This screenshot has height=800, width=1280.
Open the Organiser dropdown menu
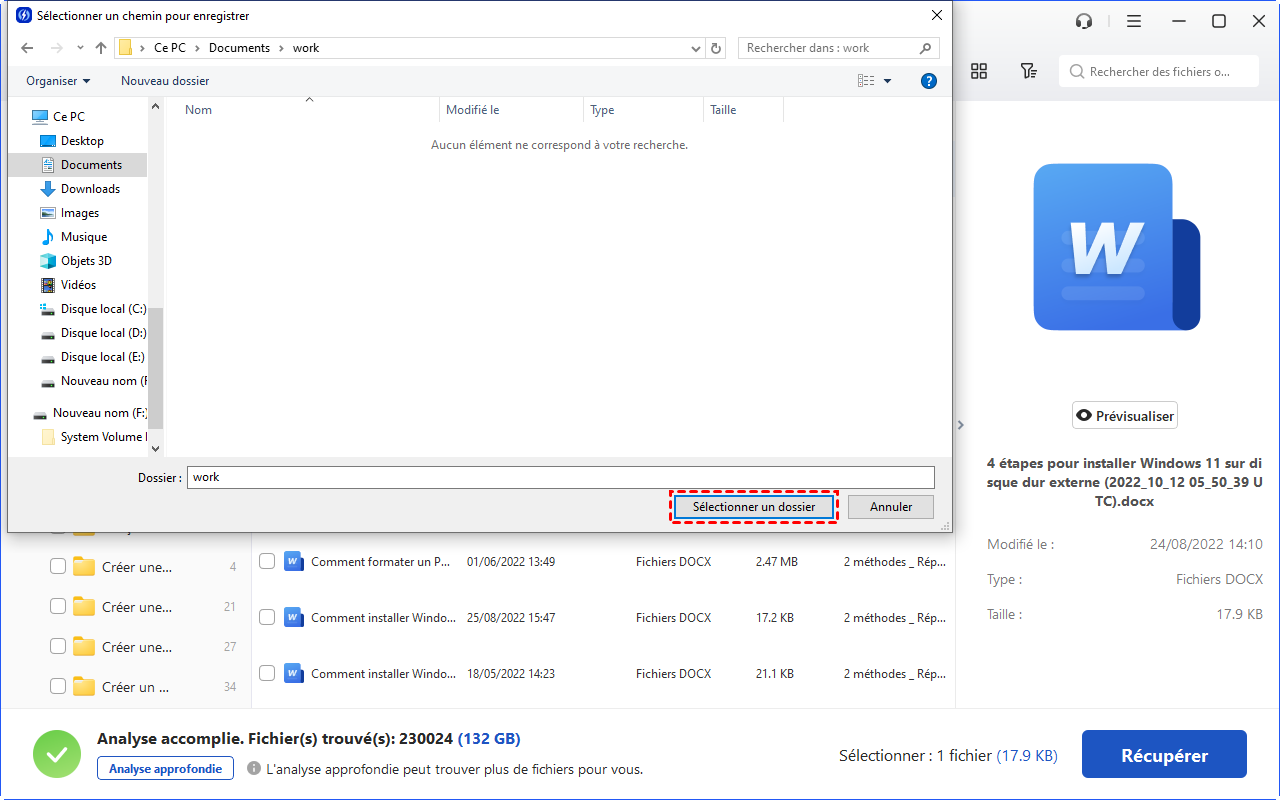click(58, 81)
